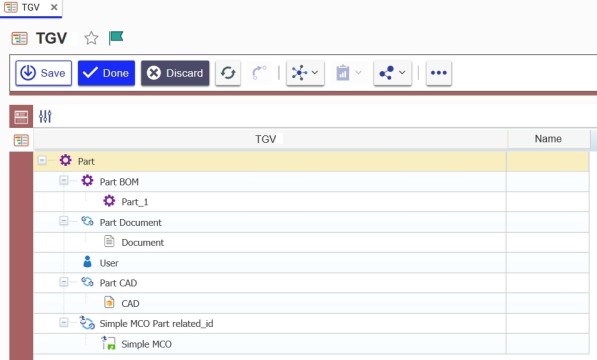Save the TGV item
597x360 pixels.
[x=43, y=73]
